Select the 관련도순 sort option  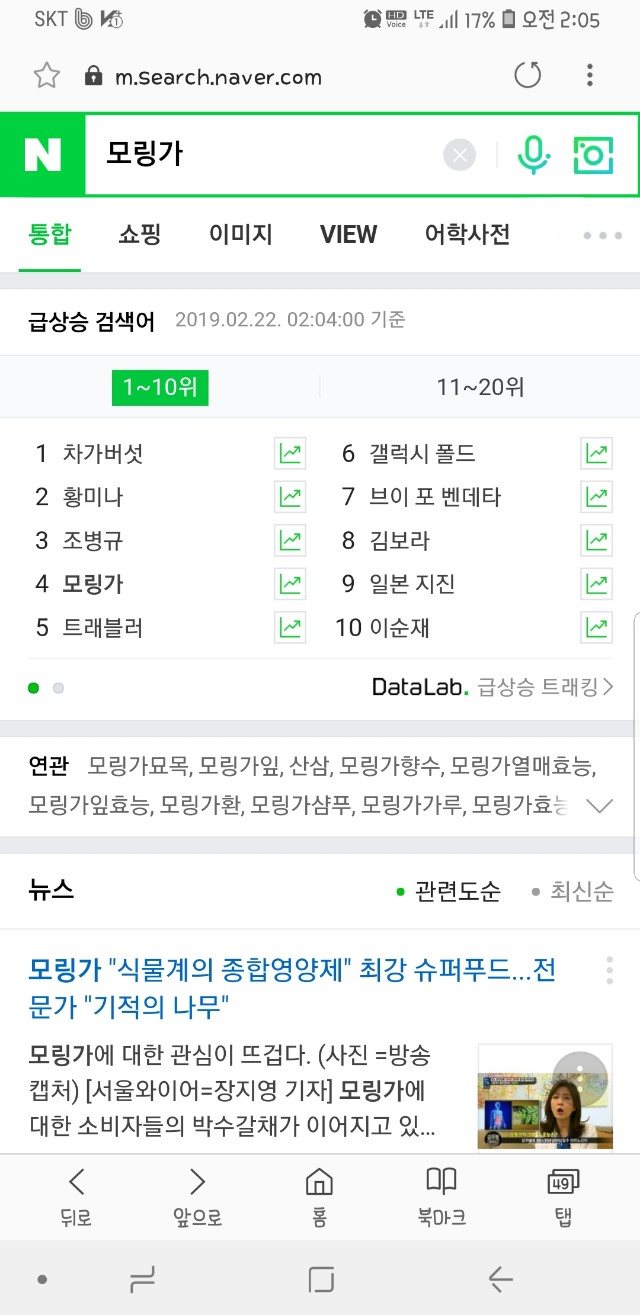coord(449,891)
